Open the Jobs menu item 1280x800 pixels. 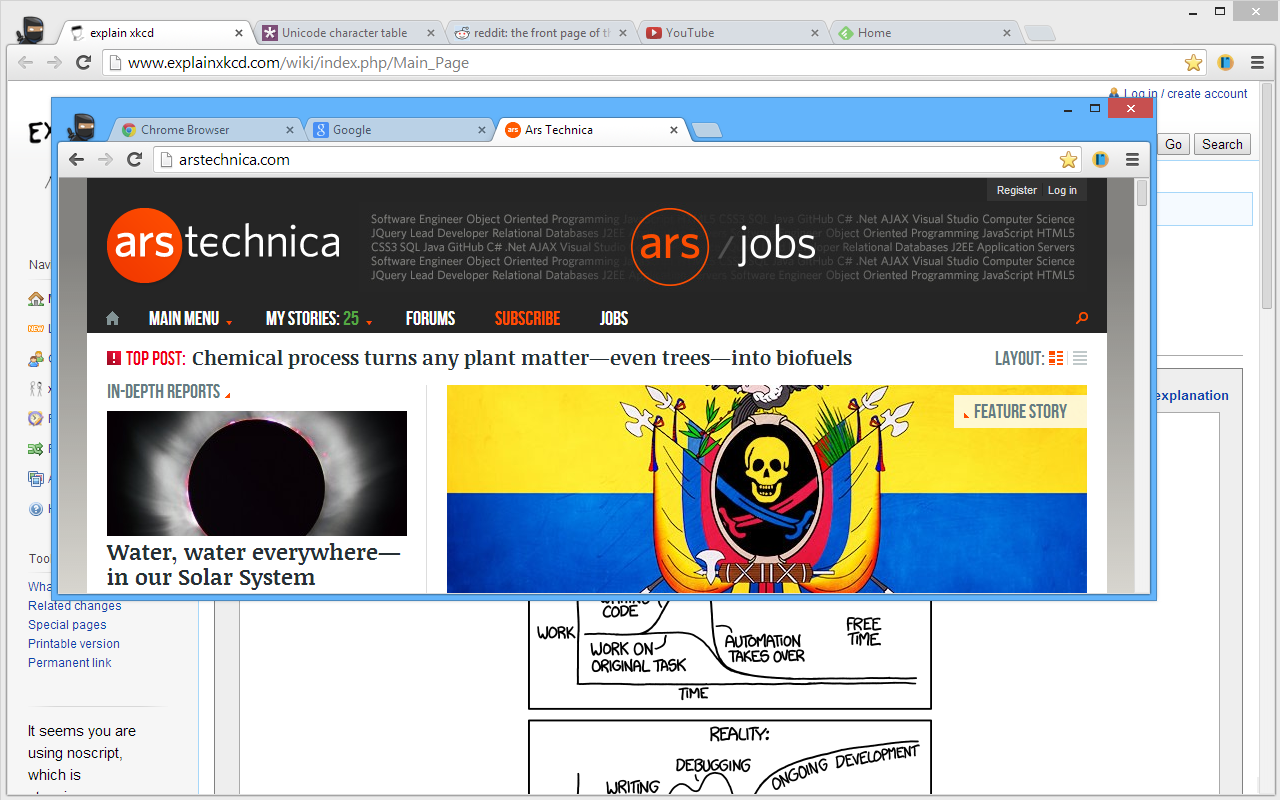coord(614,319)
